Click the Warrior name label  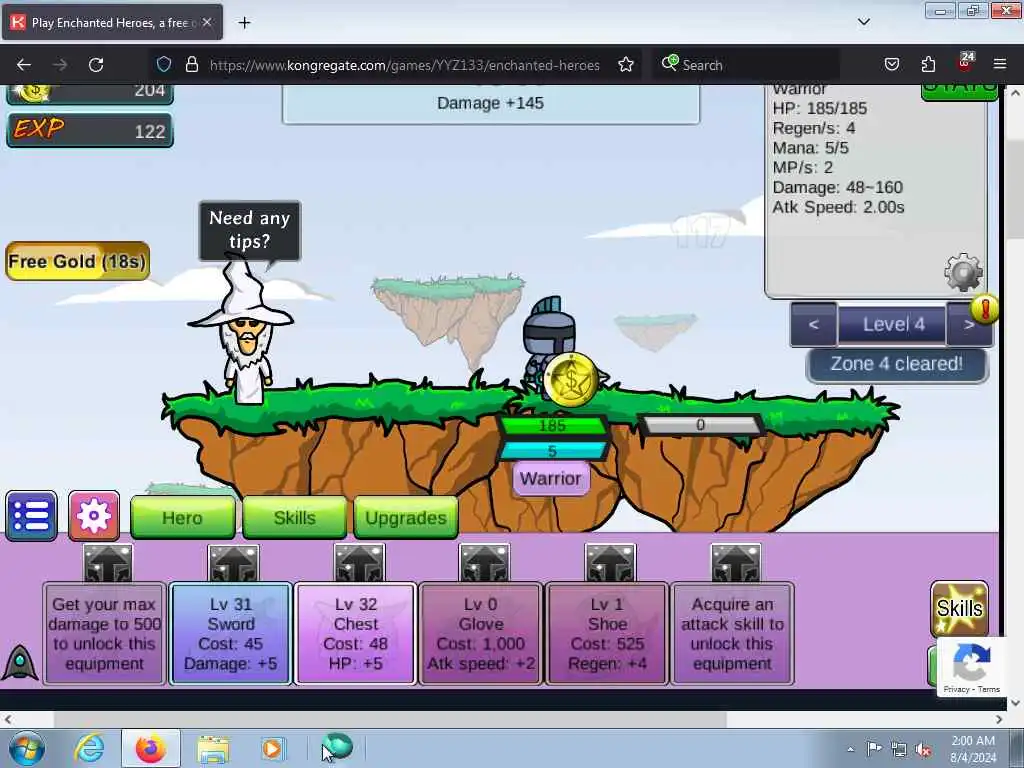coord(551,479)
